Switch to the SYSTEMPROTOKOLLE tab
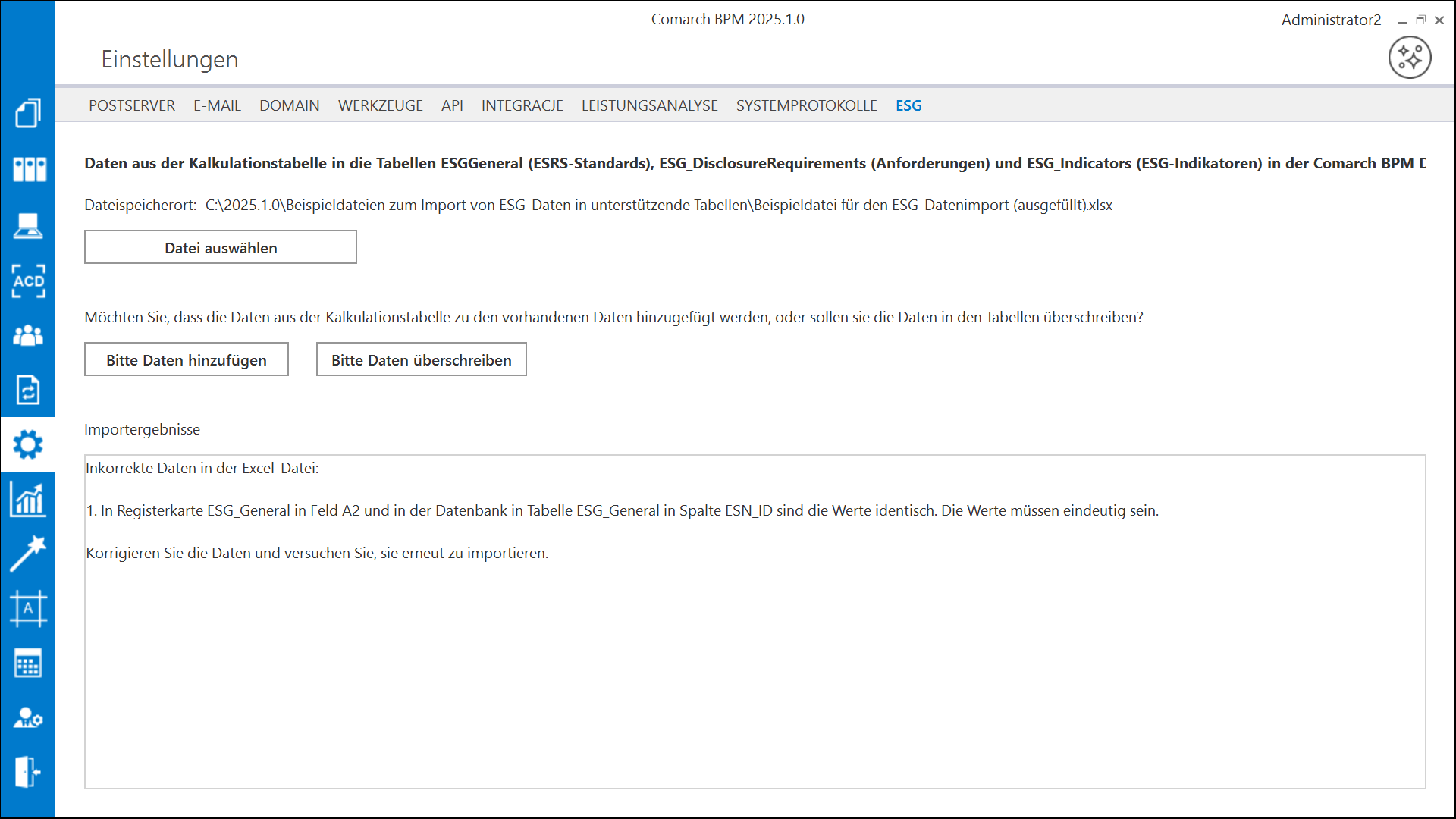 click(x=807, y=105)
